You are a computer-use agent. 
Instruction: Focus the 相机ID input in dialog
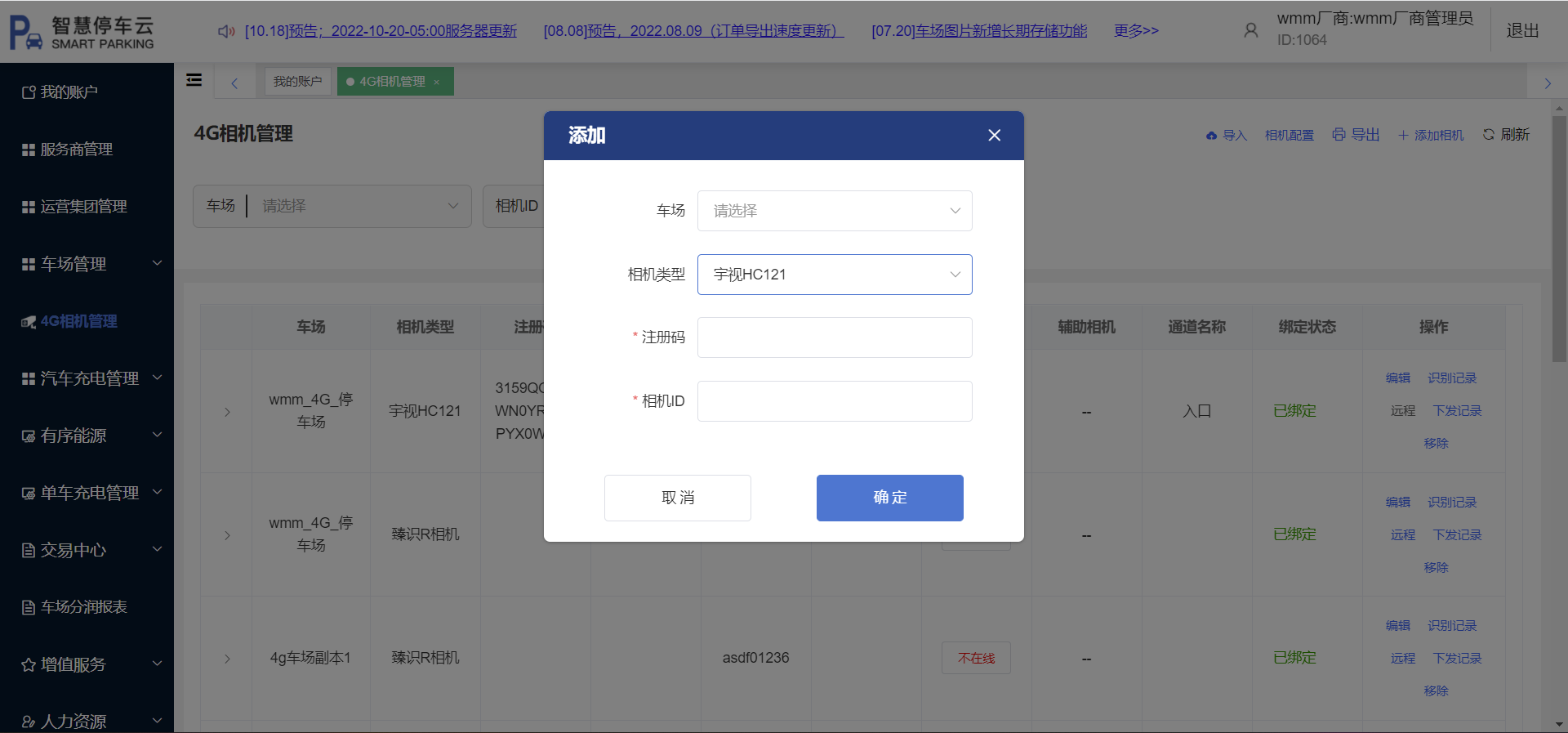click(x=835, y=401)
